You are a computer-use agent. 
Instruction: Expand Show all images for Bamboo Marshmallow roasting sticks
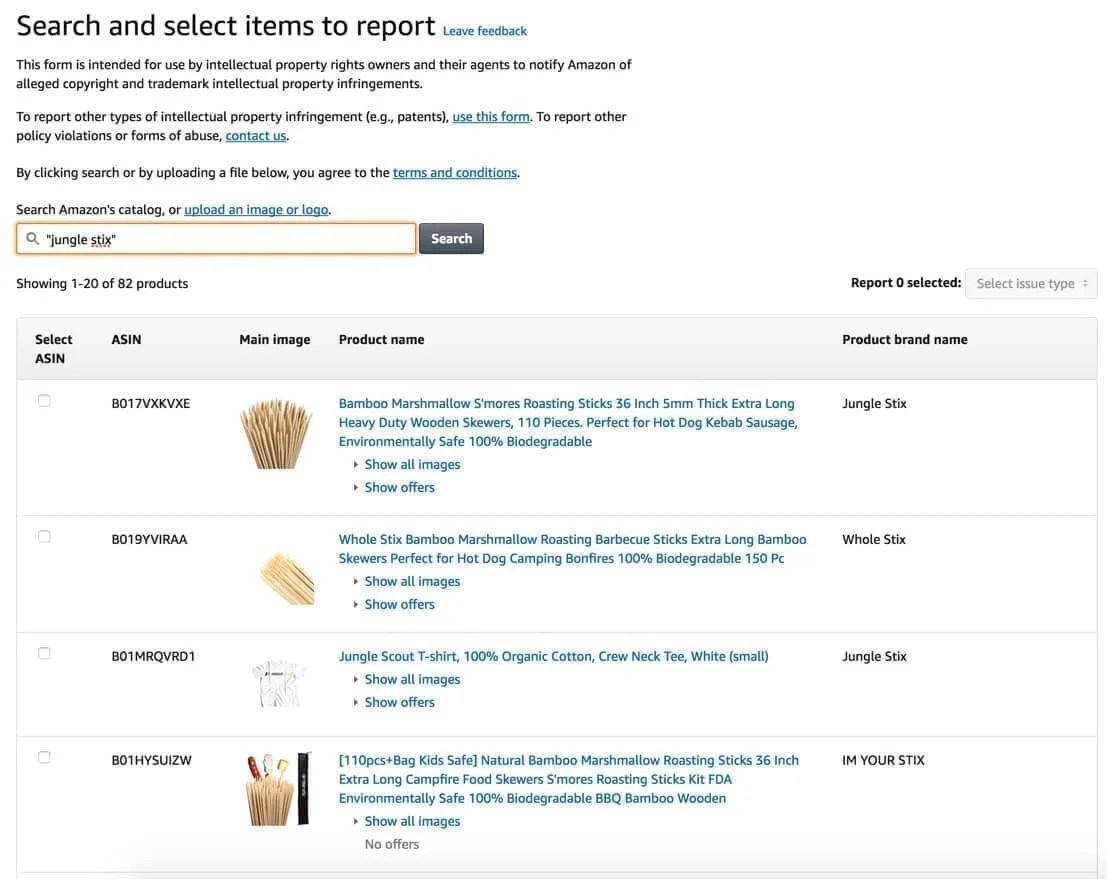pyautogui.click(x=412, y=462)
